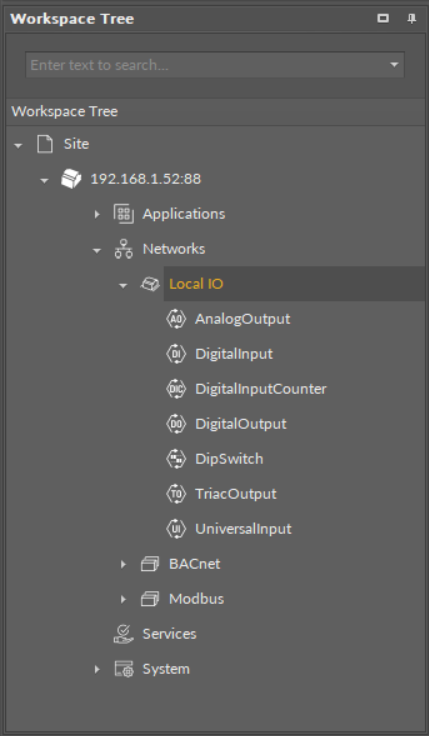Click the DipSwitch component icon

point(176,459)
